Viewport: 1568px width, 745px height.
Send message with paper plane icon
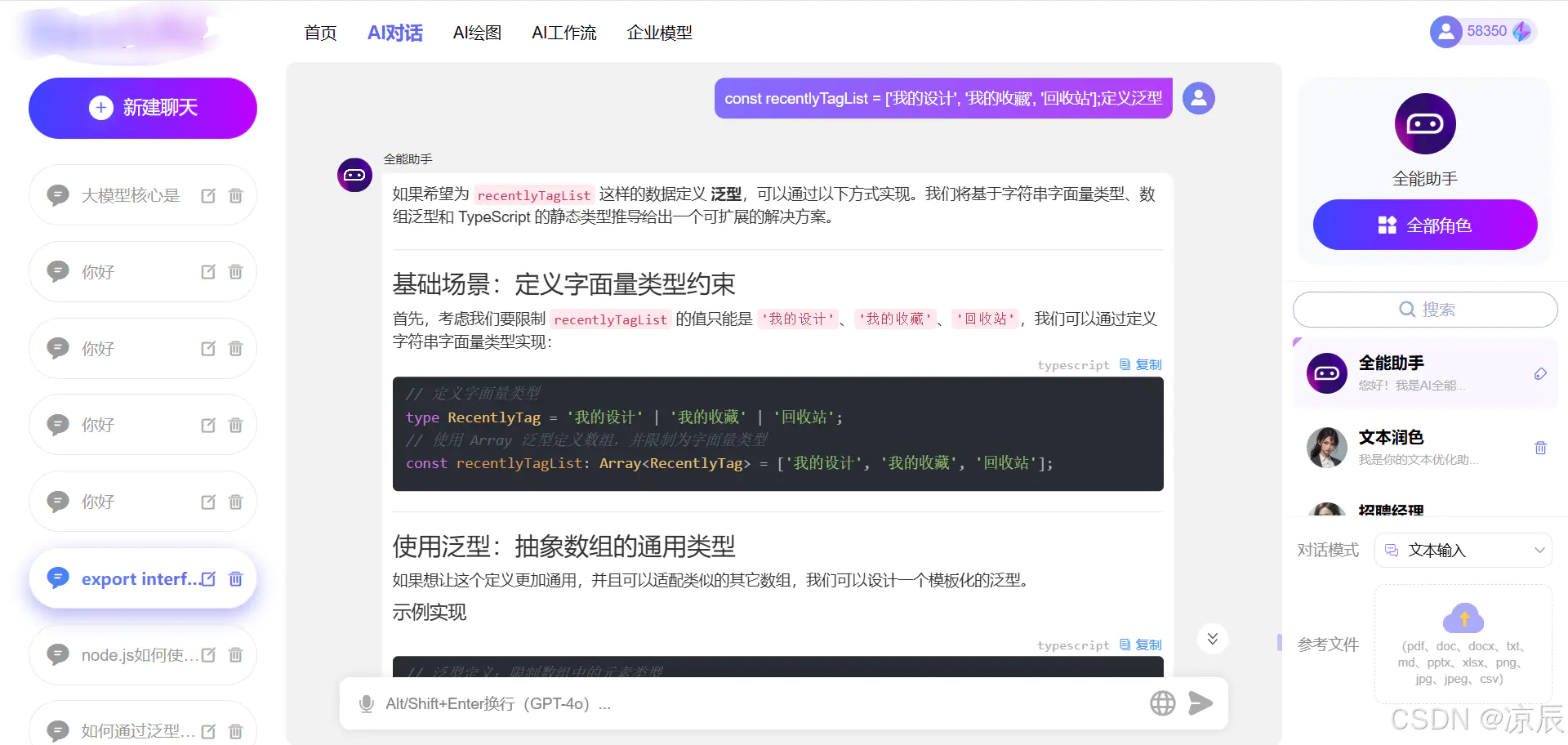coord(1200,703)
